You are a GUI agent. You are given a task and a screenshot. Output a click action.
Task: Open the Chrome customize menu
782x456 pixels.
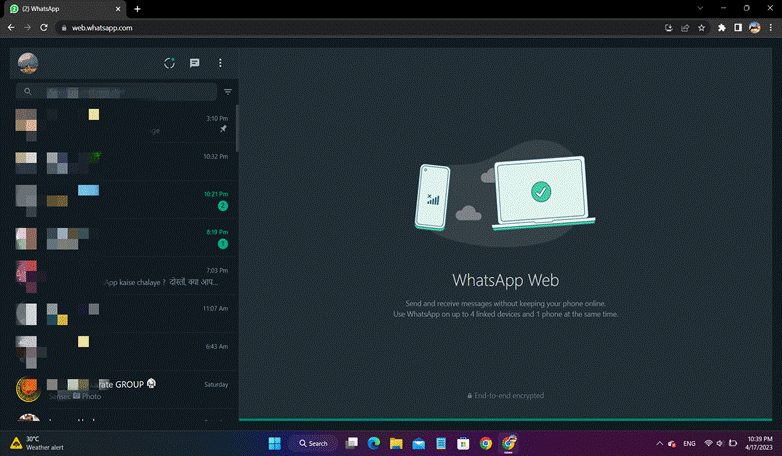click(x=771, y=28)
